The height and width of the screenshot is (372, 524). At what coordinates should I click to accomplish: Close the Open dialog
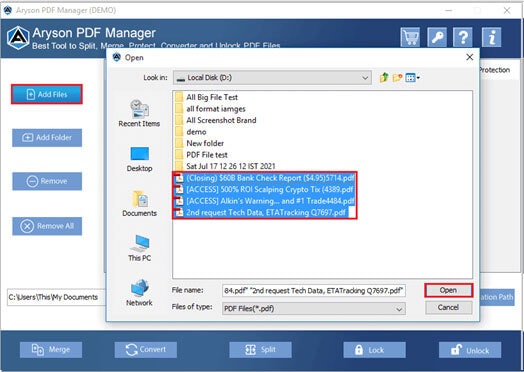pyautogui.click(x=470, y=57)
